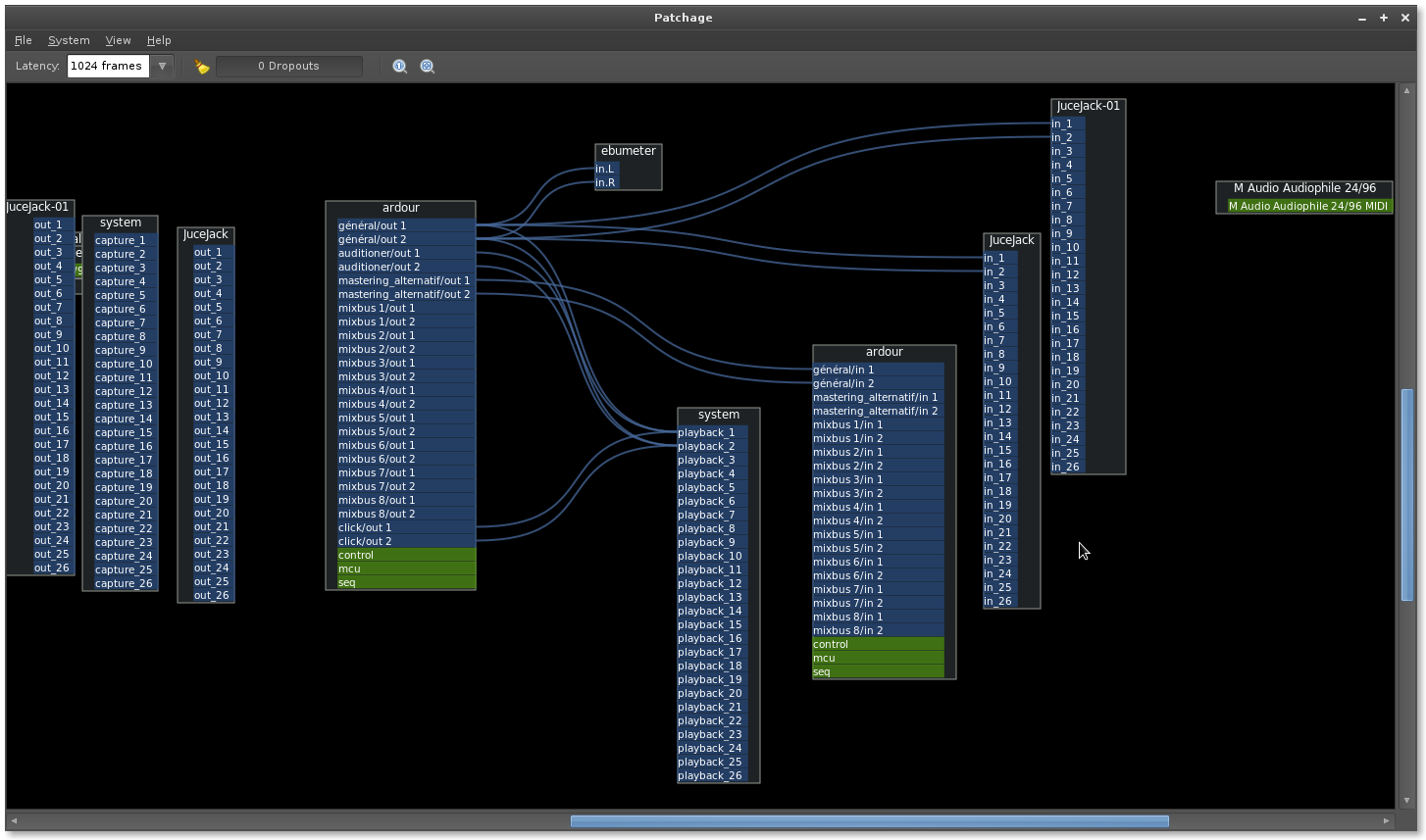
Task: Click the ardour général/out 1 port
Action: point(405,225)
